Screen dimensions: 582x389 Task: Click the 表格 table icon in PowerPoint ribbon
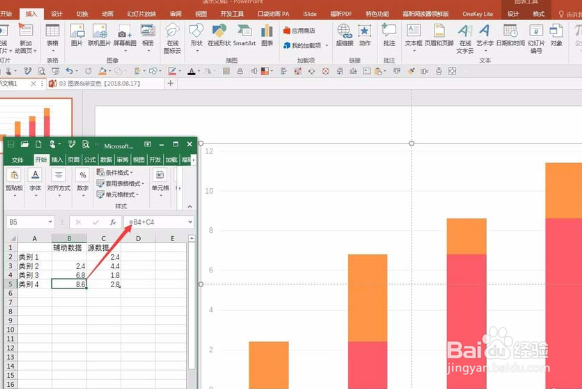(52, 31)
